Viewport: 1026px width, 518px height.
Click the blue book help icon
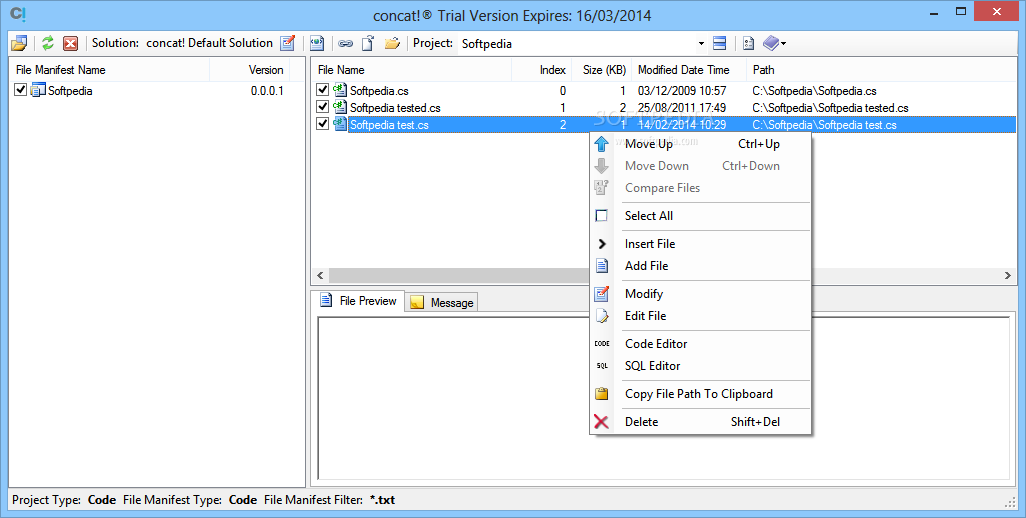coord(771,43)
